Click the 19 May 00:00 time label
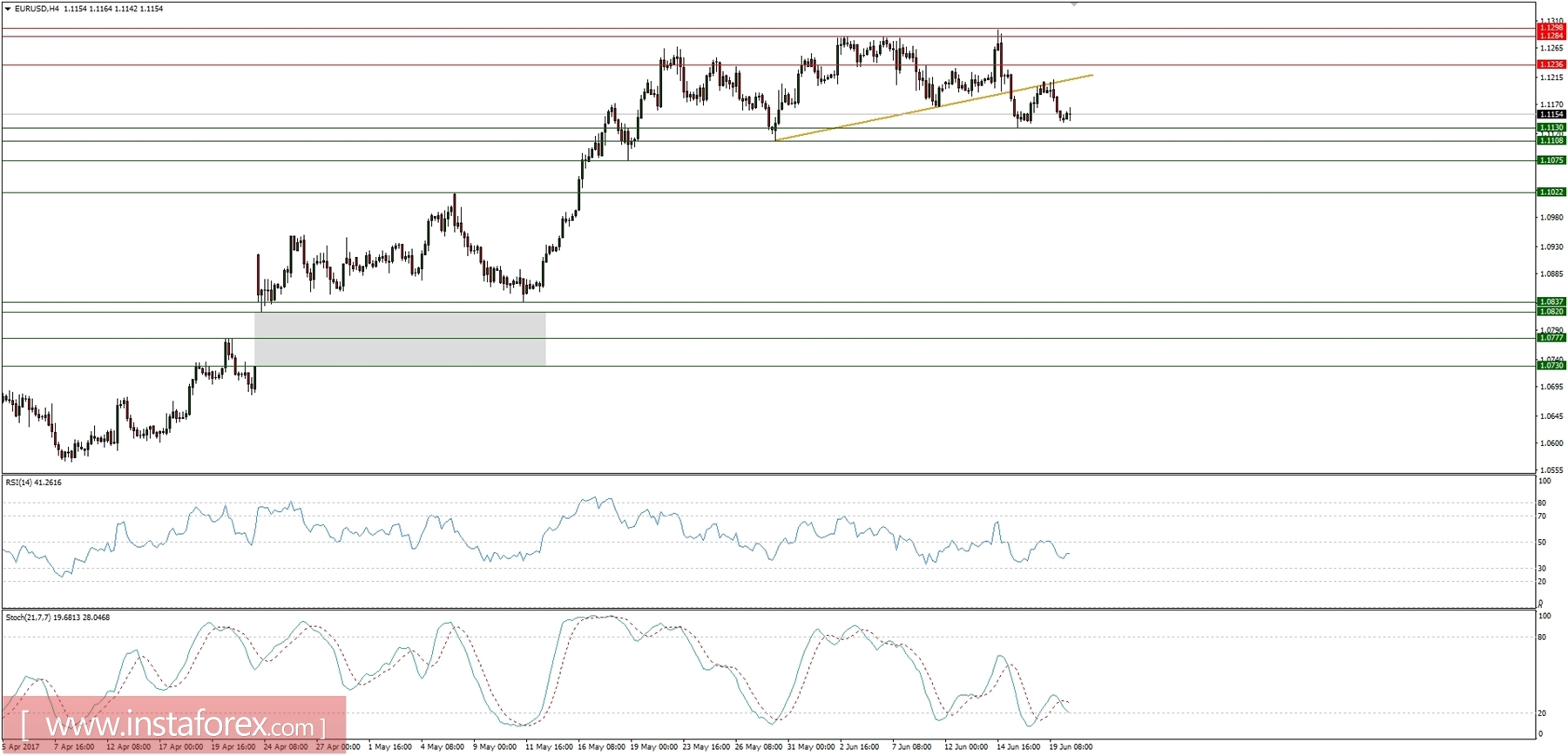1568x756 pixels. [653, 747]
